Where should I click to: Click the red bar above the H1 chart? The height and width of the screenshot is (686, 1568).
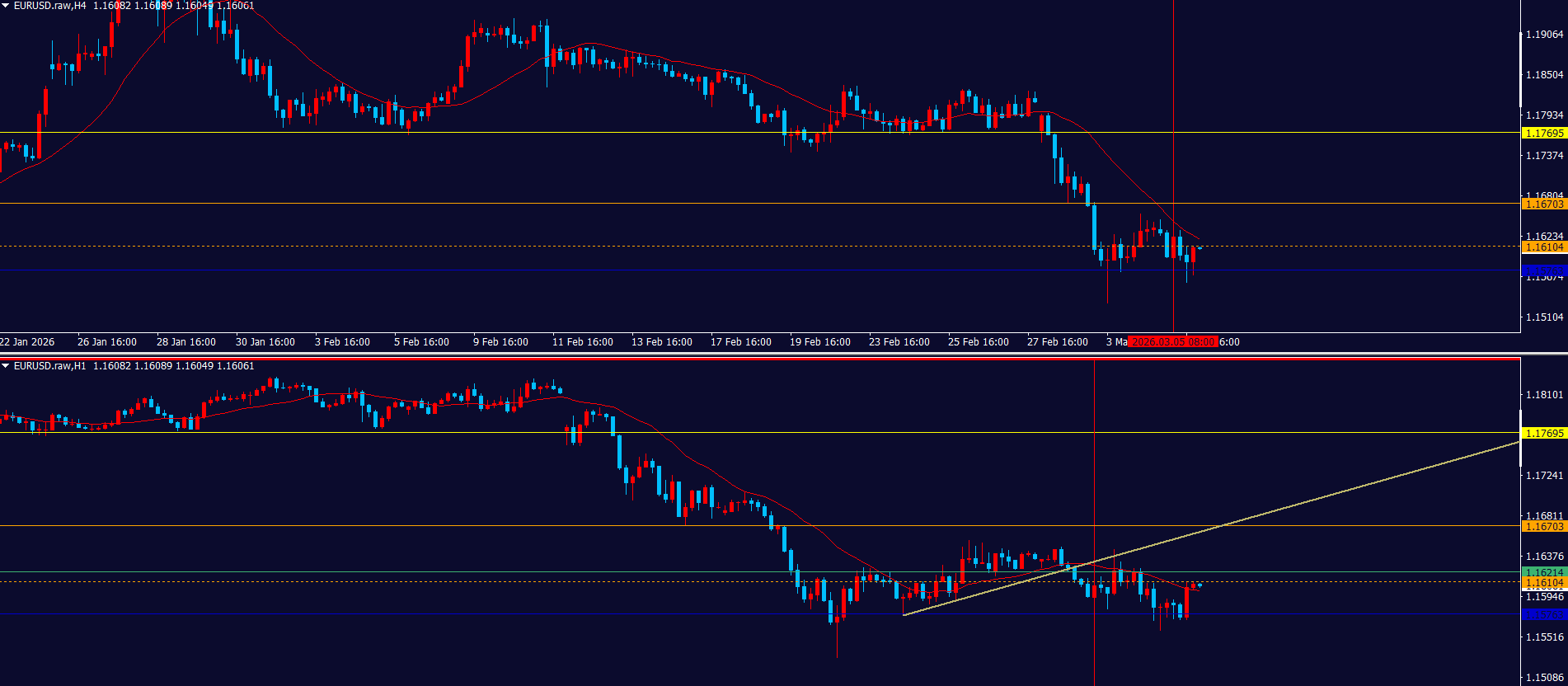click(x=758, y=359)
